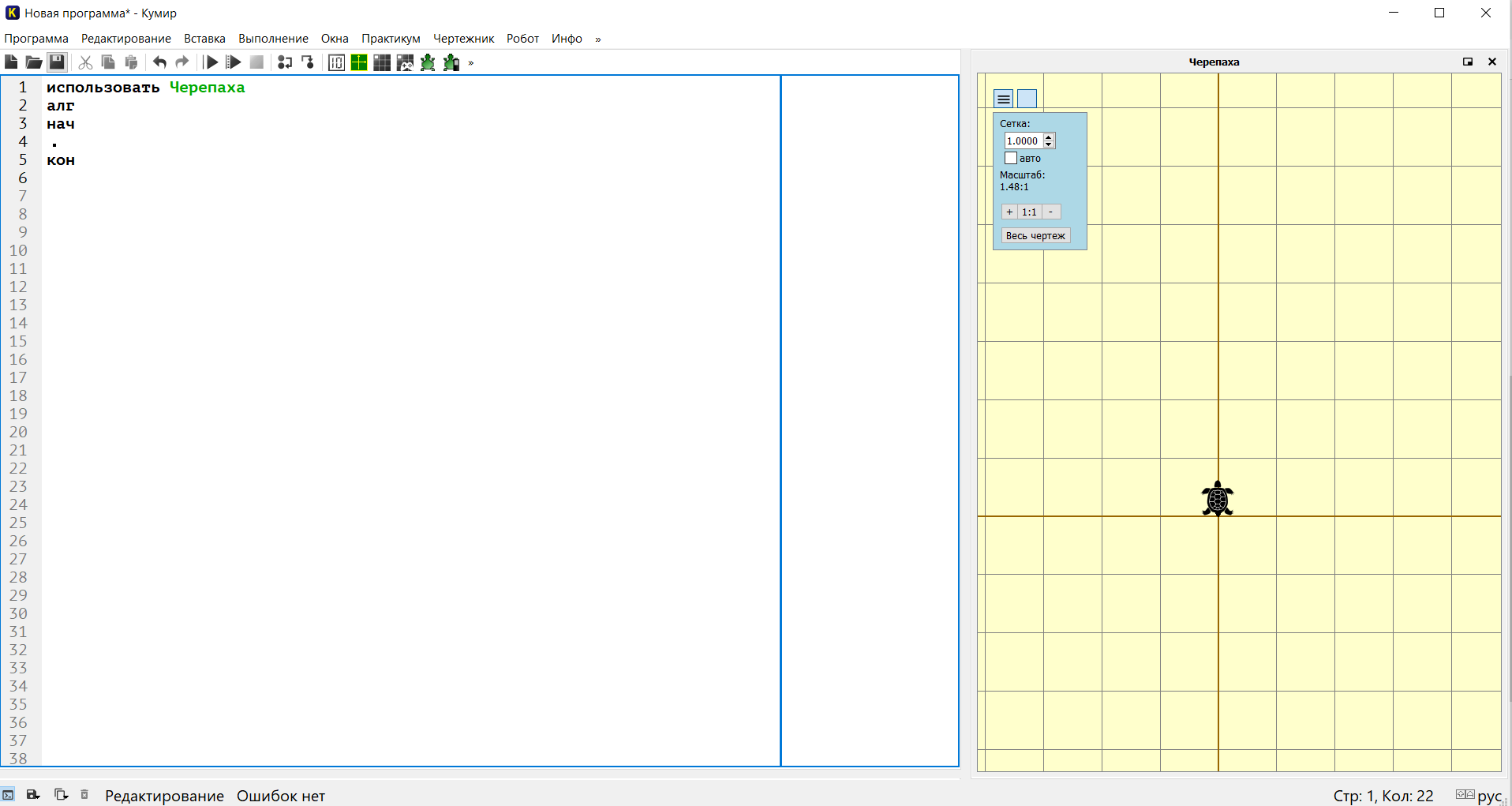Place cursor on the нач line
This screenshot has height=806, width=1512.
pos(61,124)
